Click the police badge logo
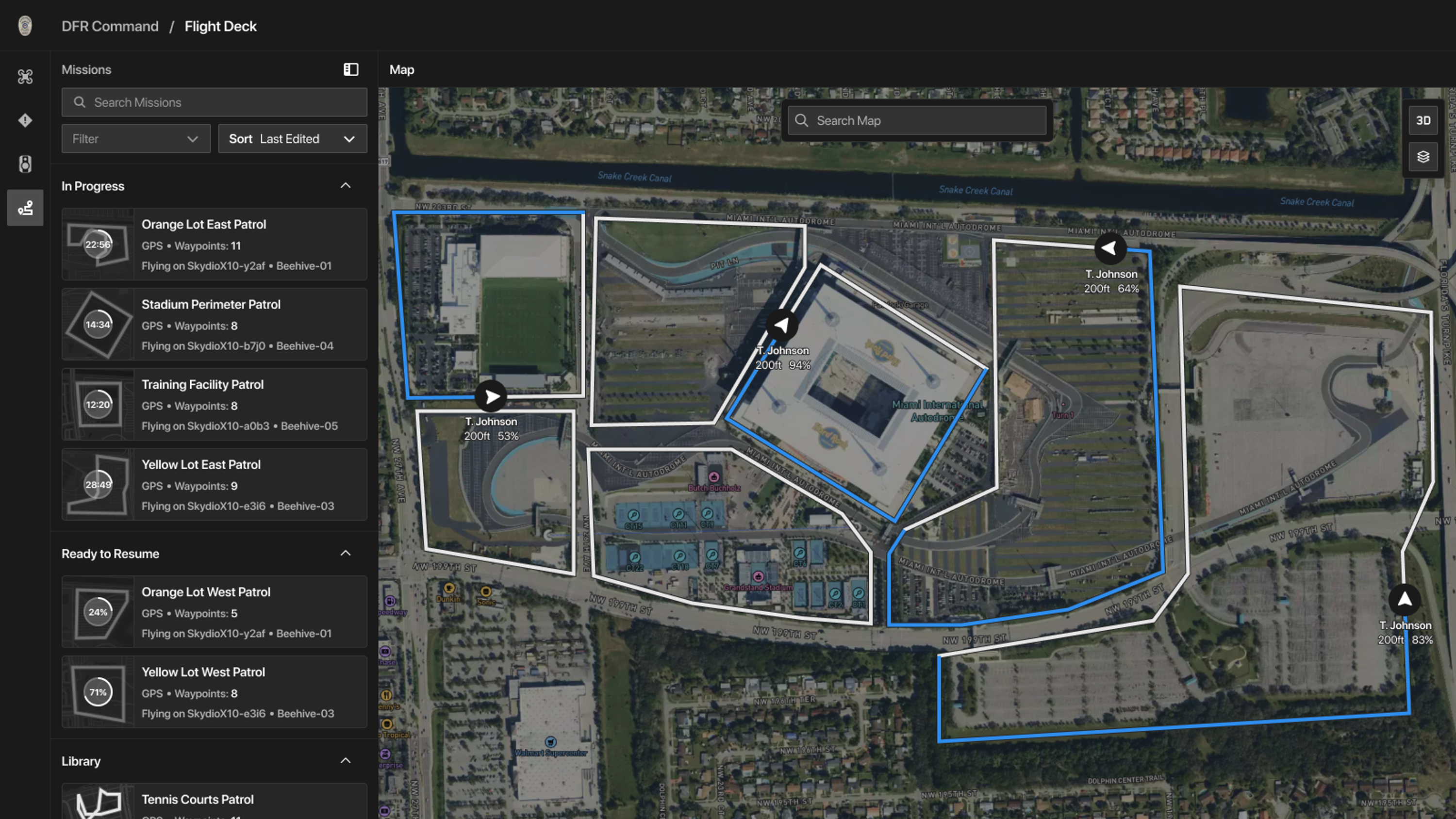 coord(25,26)
